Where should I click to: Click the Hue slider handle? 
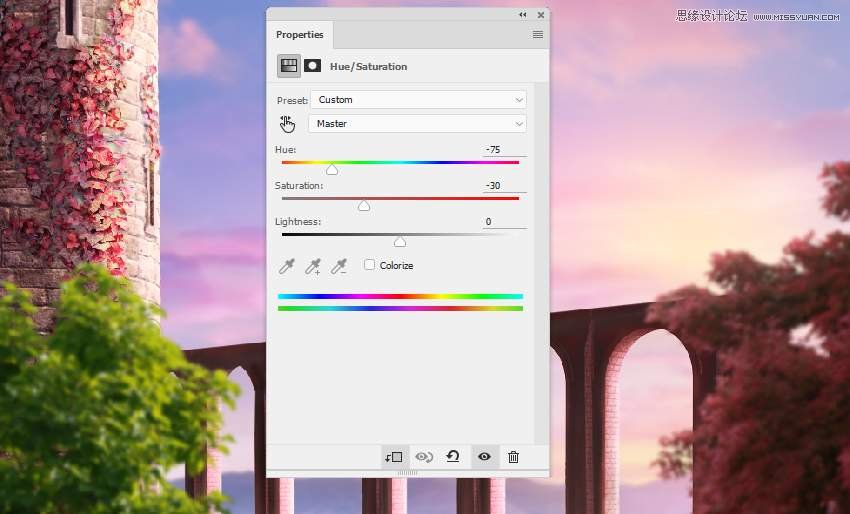tap(332, 170)
